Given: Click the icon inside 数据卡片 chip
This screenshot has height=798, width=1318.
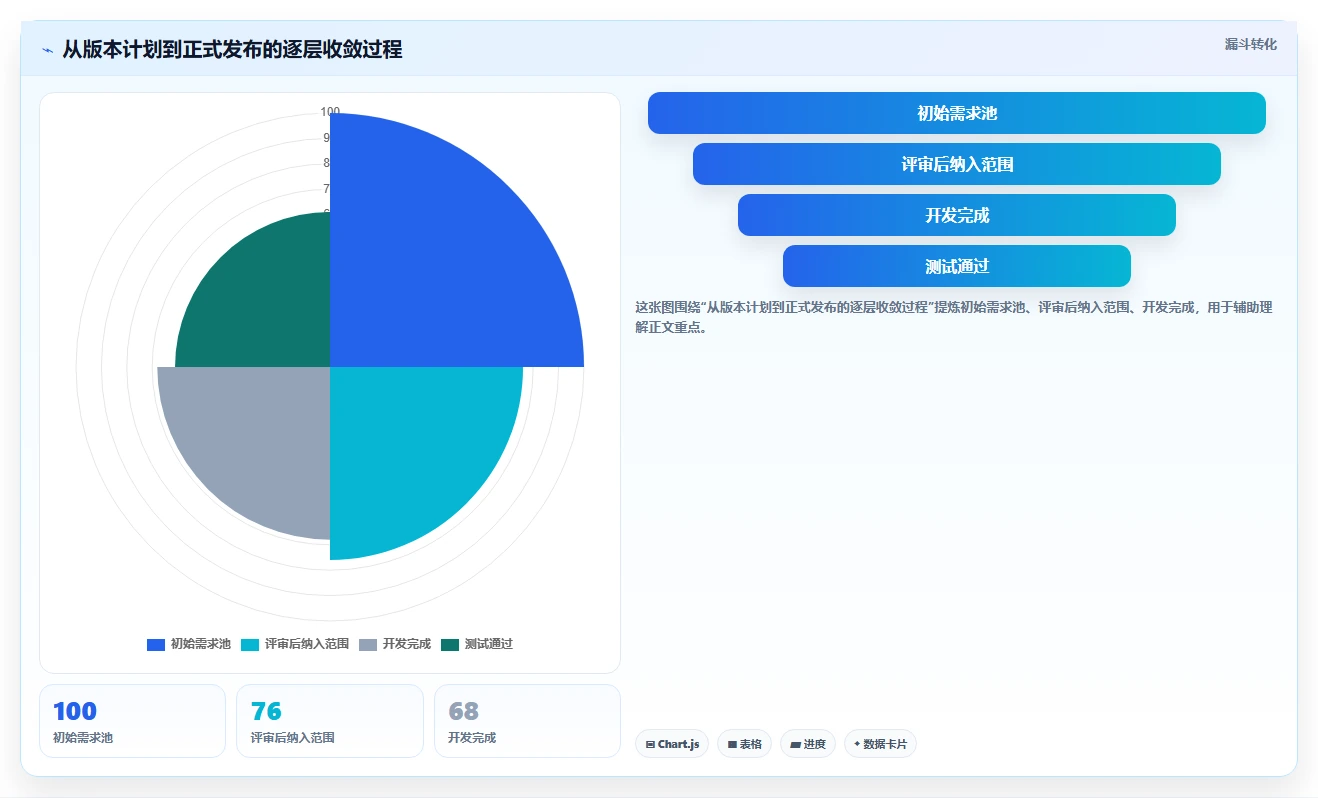Looking at the screenshot, I should (x=857, y=744).
